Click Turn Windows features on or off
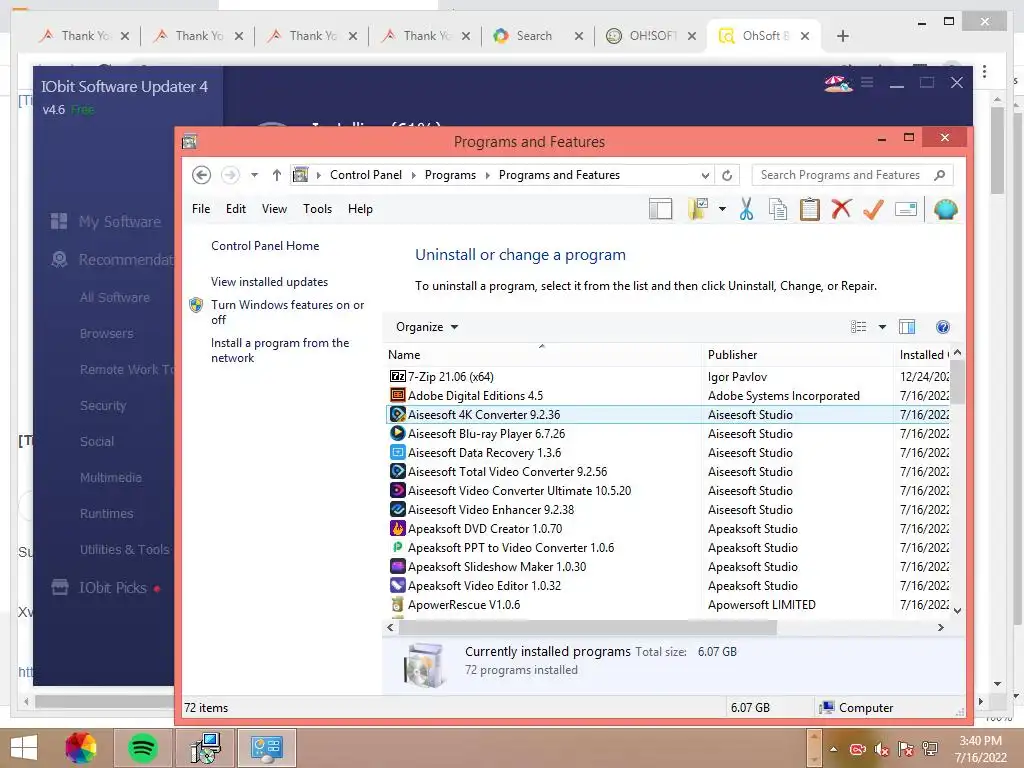Viewport: 1024px width, 768px height. pyautogui.click(x=287, y=312)
